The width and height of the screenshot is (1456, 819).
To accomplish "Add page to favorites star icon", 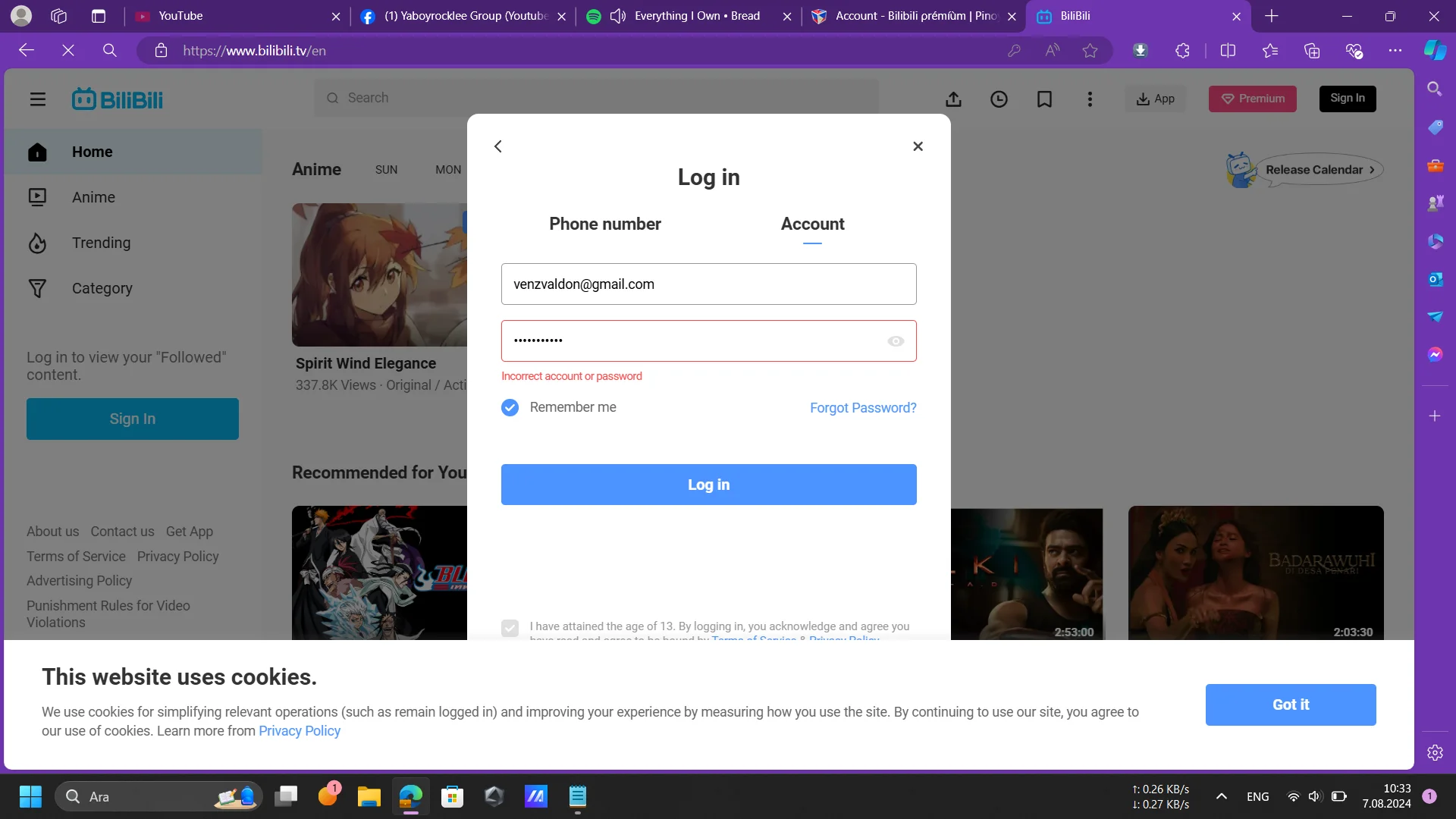I will (x=1090, y=50).
